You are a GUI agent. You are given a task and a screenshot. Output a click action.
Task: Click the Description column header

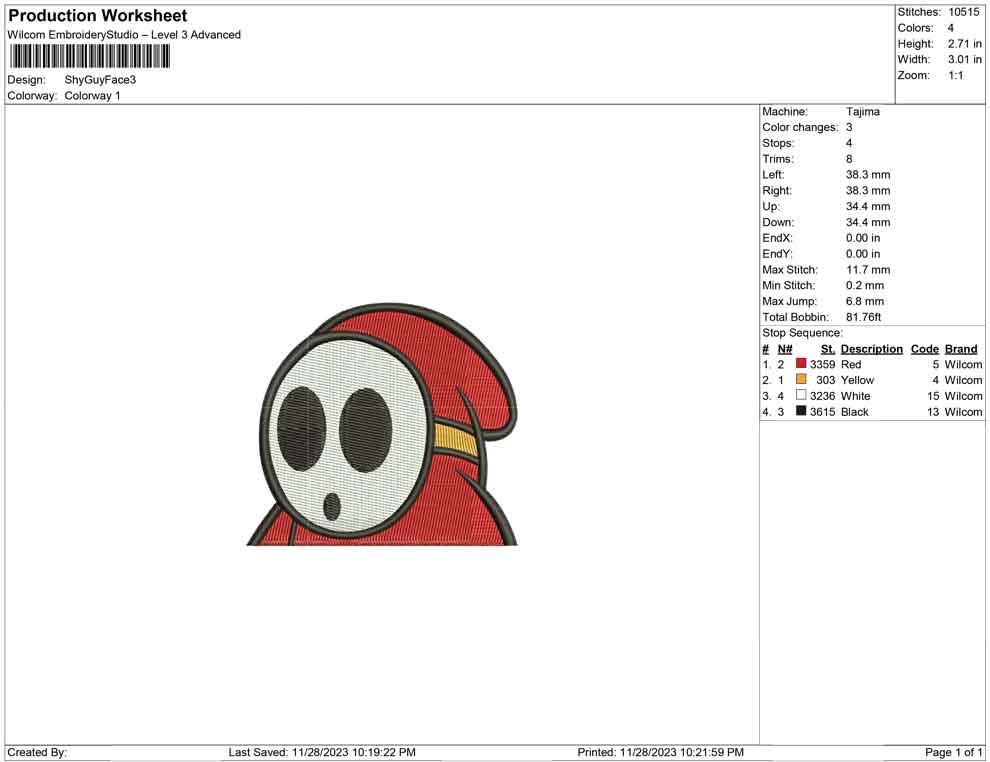[871, 349]
